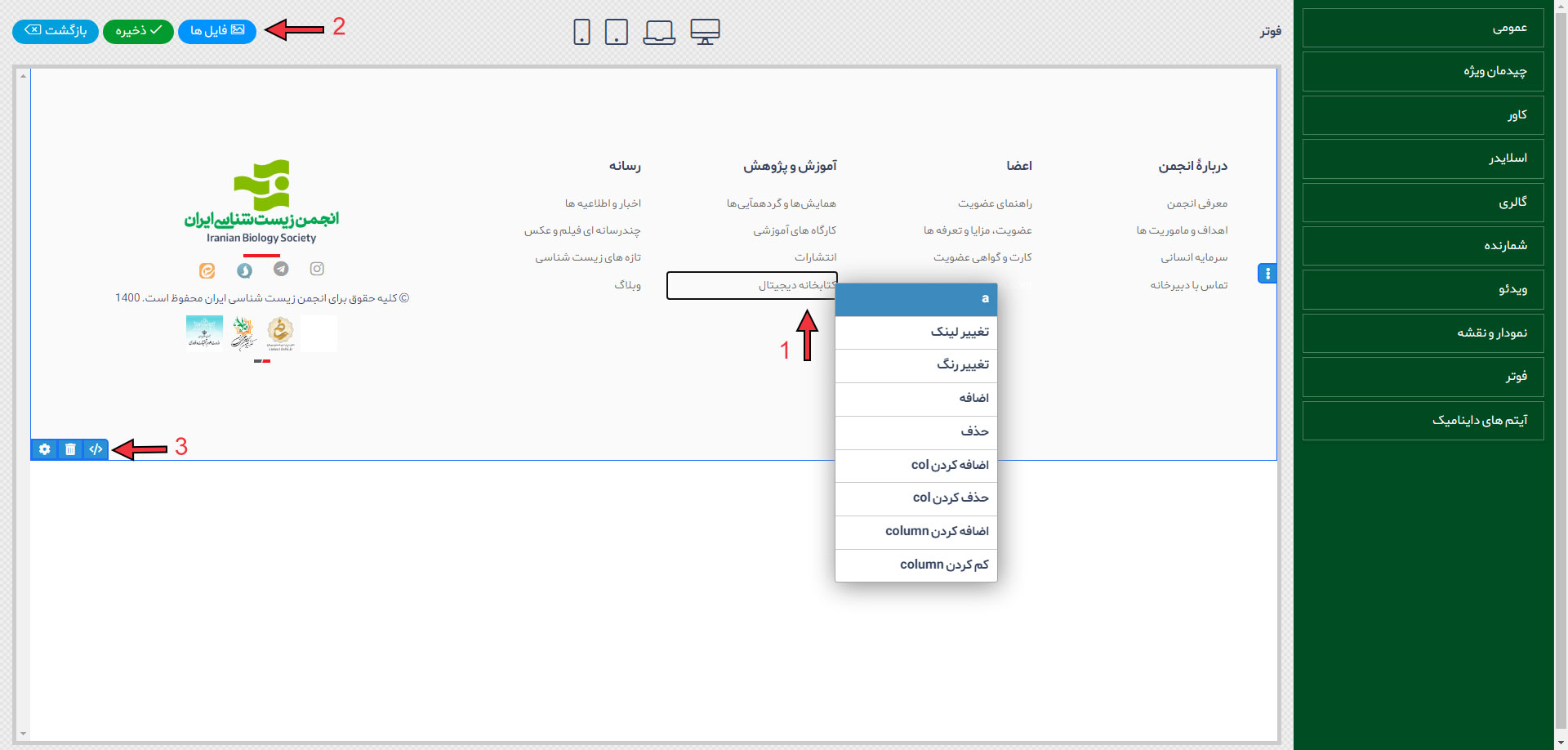Click سرمایه انسانی footer link
This screenshot has height=750, width=1568.
click(x=1194, y=258)
